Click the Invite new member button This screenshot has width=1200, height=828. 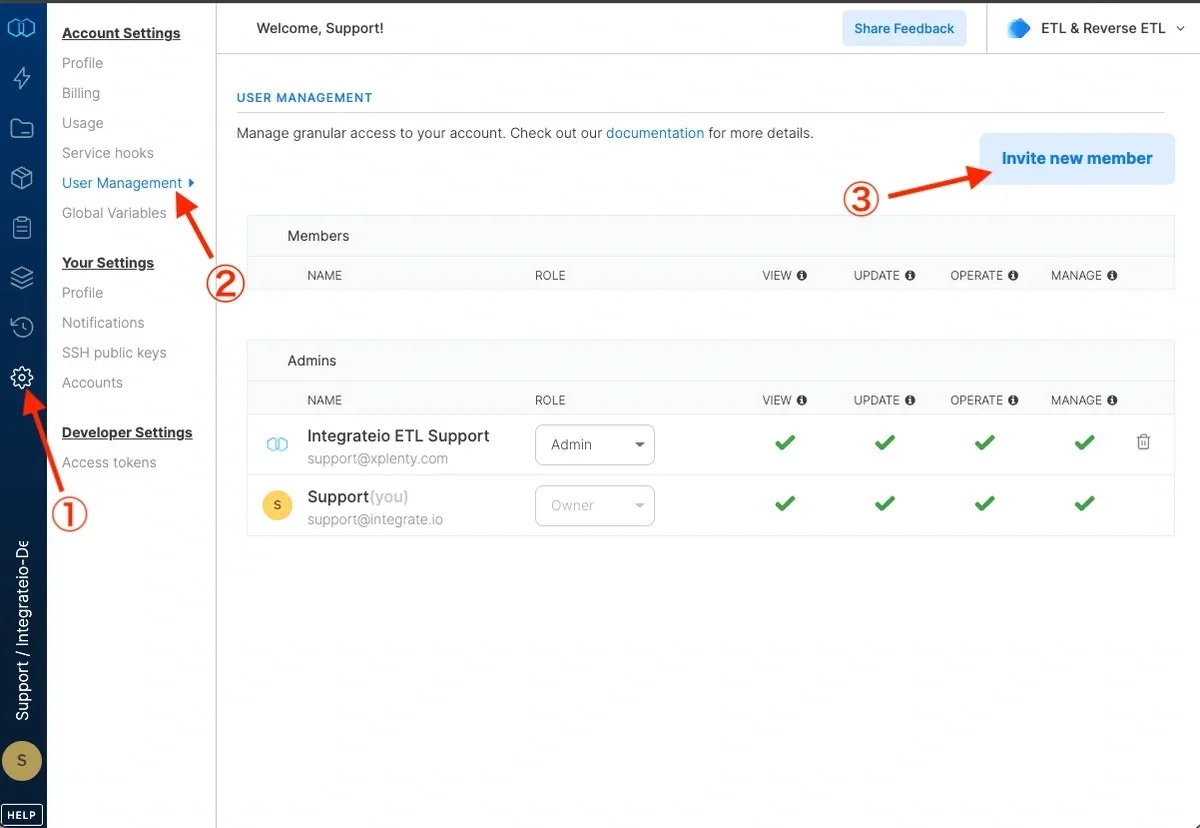[x=1076, y=158]
